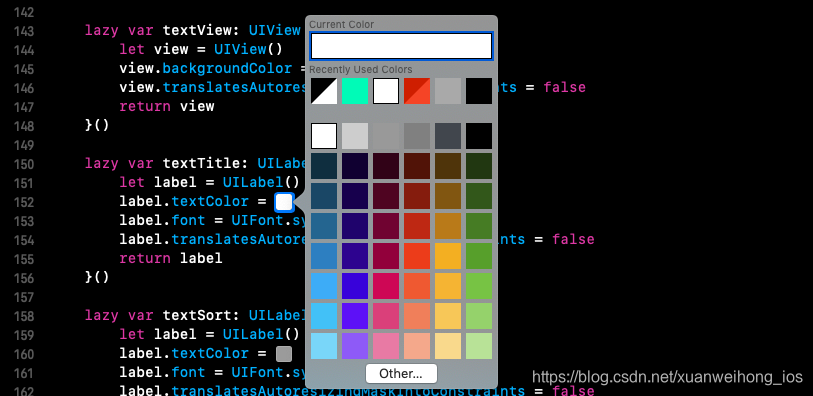Choose the pastel lavender bottom-row swatch
The image size is (813, 396).
pos(355,346)
